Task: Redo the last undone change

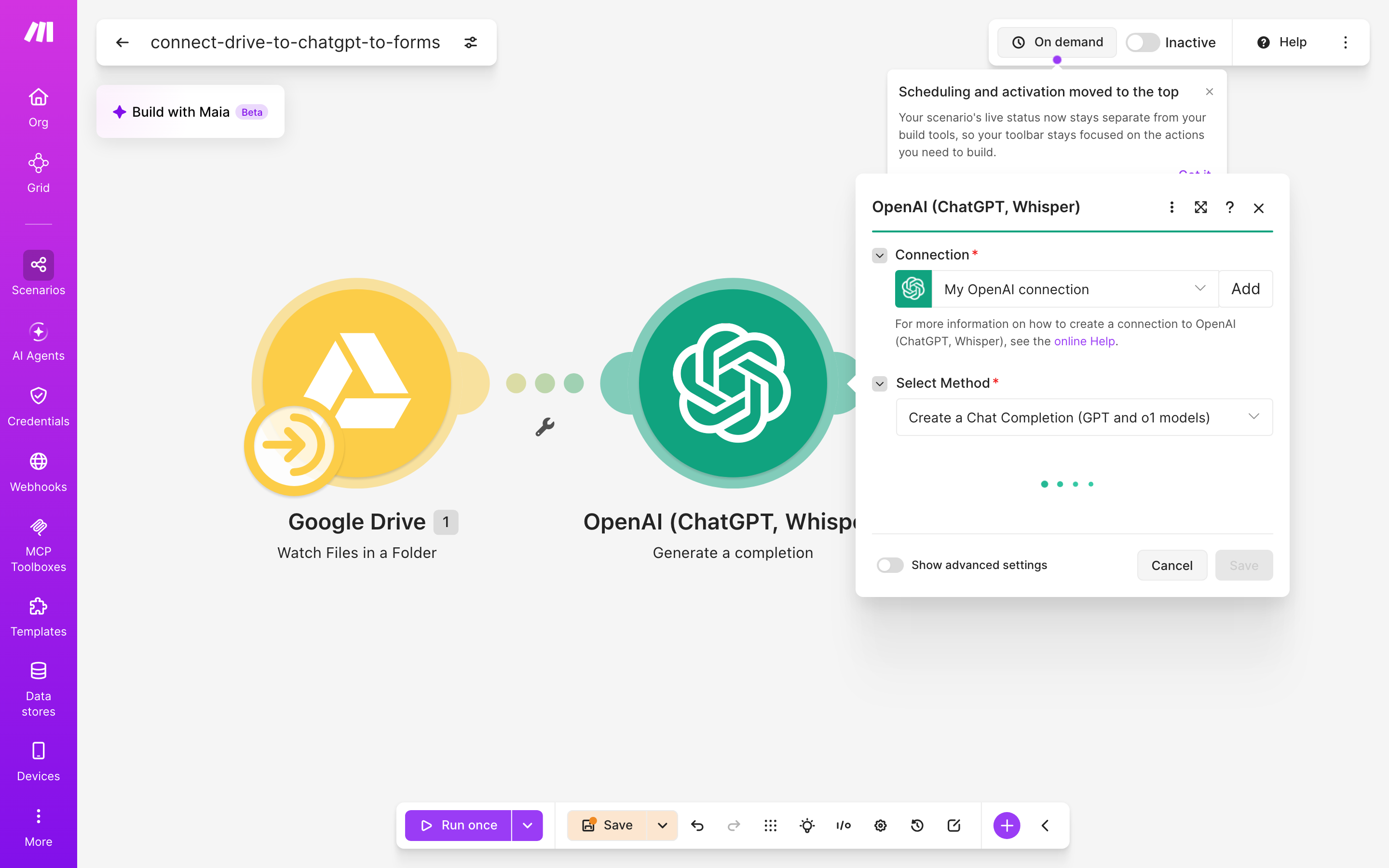Action: [x=734, y=826]
